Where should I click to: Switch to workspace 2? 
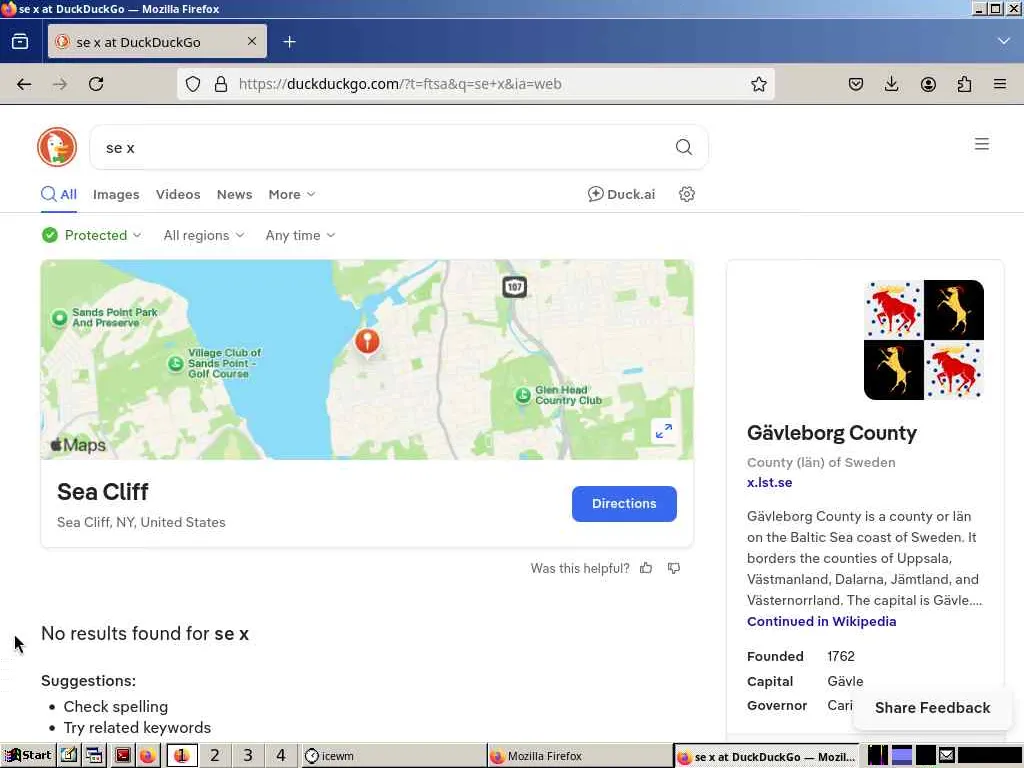pos(215,756)
